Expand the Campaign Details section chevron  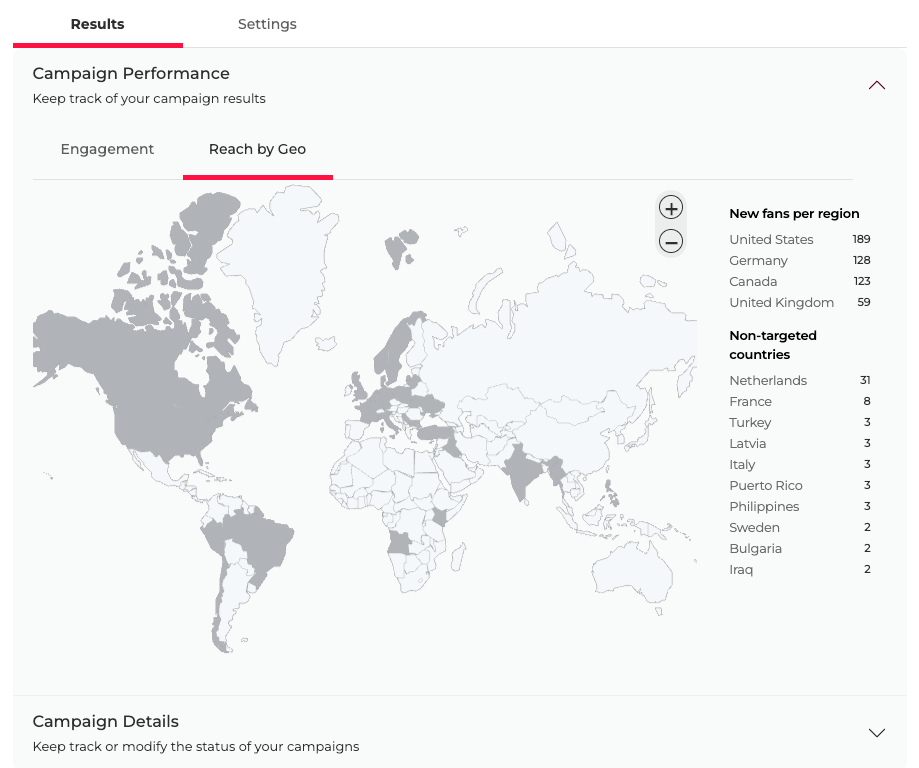[x=877, y=733]
